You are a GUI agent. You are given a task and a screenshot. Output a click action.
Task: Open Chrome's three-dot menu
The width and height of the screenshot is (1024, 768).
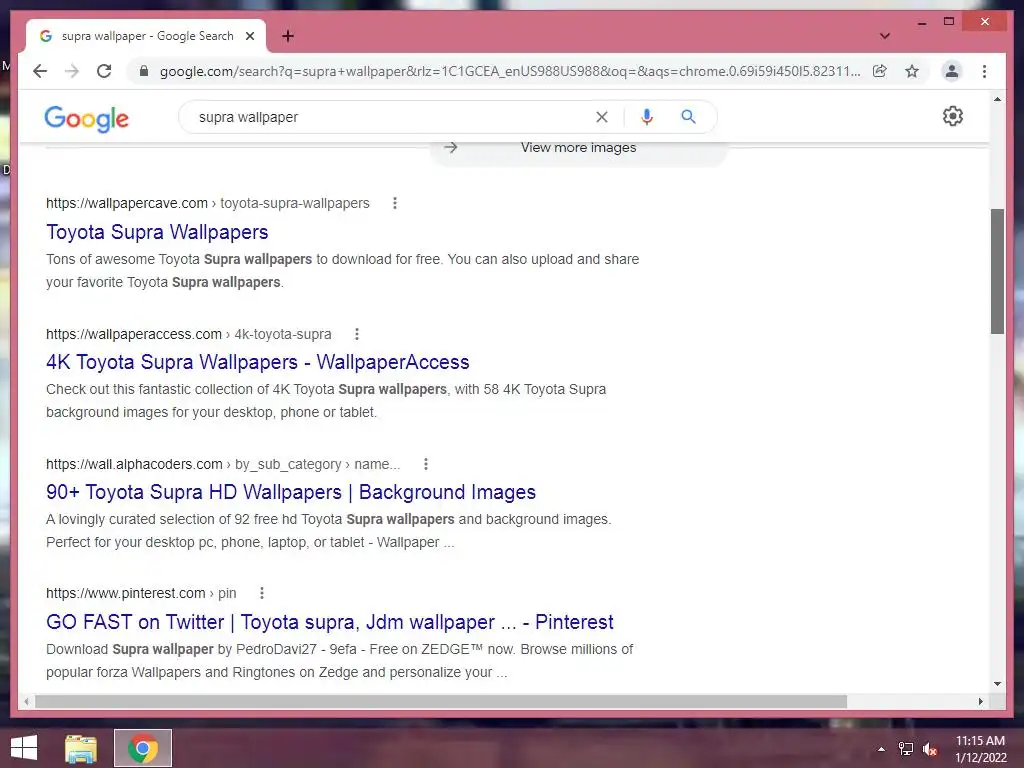coord(984,71)
